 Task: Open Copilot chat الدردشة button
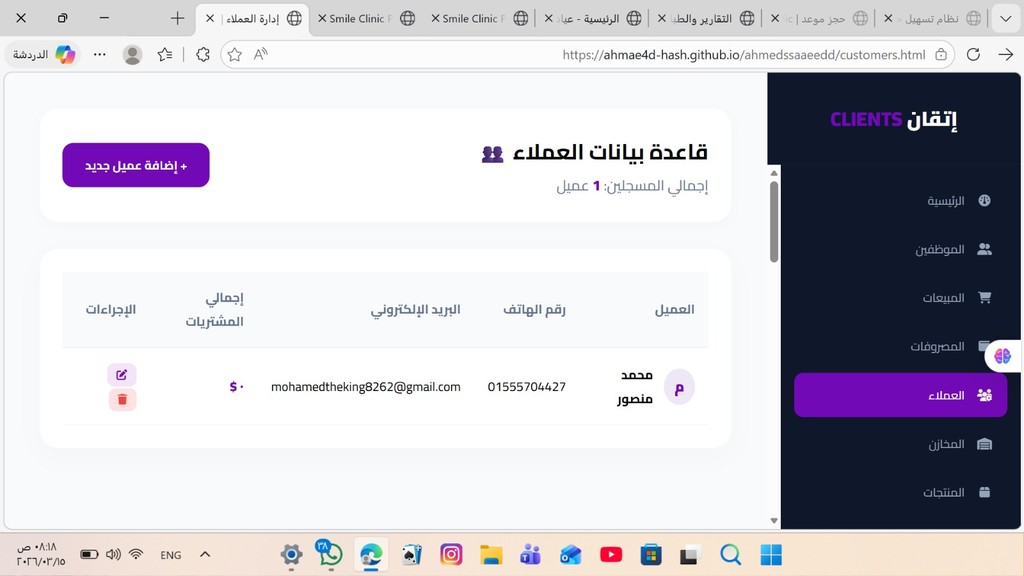[43, 54]
